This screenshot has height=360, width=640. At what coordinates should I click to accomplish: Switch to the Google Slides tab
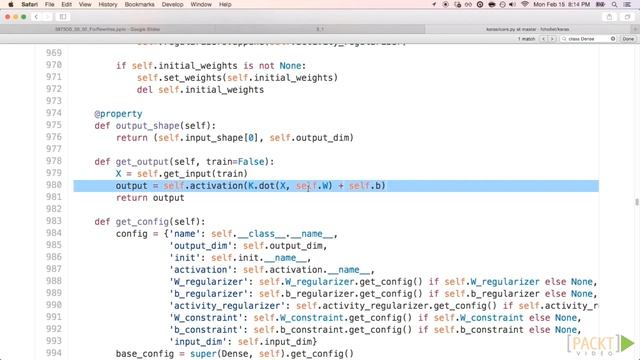[x=108, y=29]
